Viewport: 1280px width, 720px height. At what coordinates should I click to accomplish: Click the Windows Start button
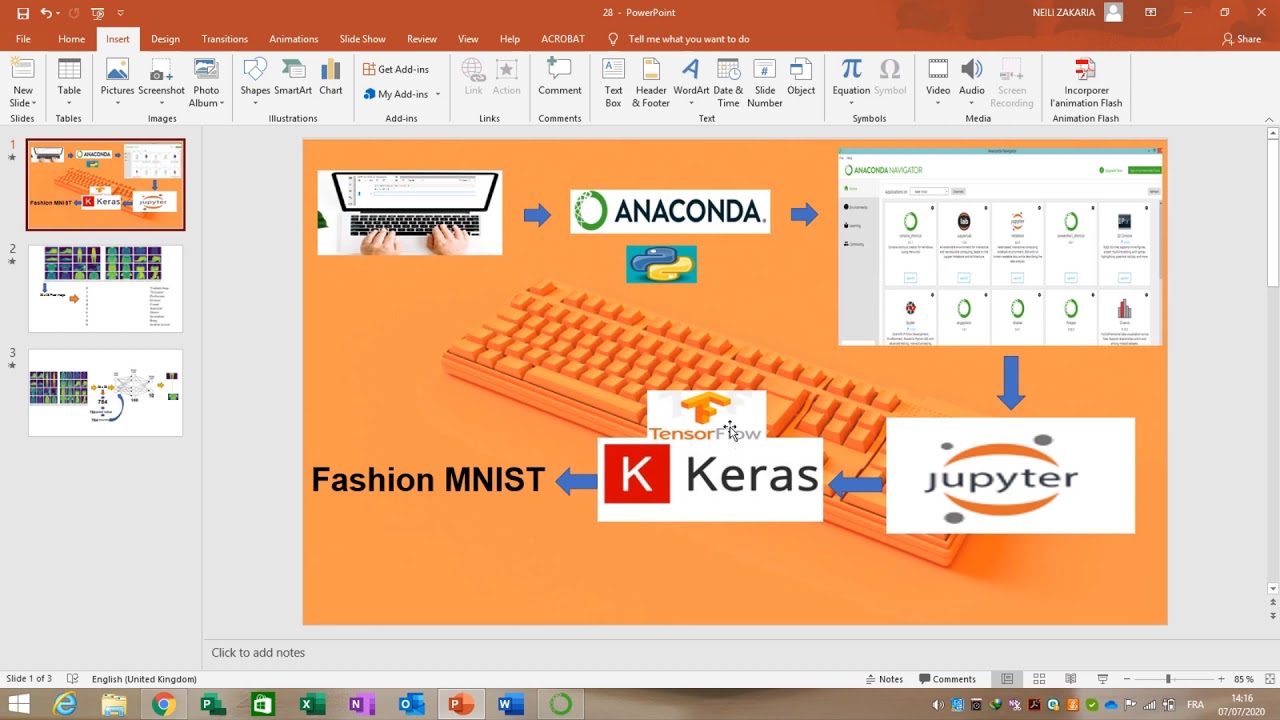[x=19, y=705]
